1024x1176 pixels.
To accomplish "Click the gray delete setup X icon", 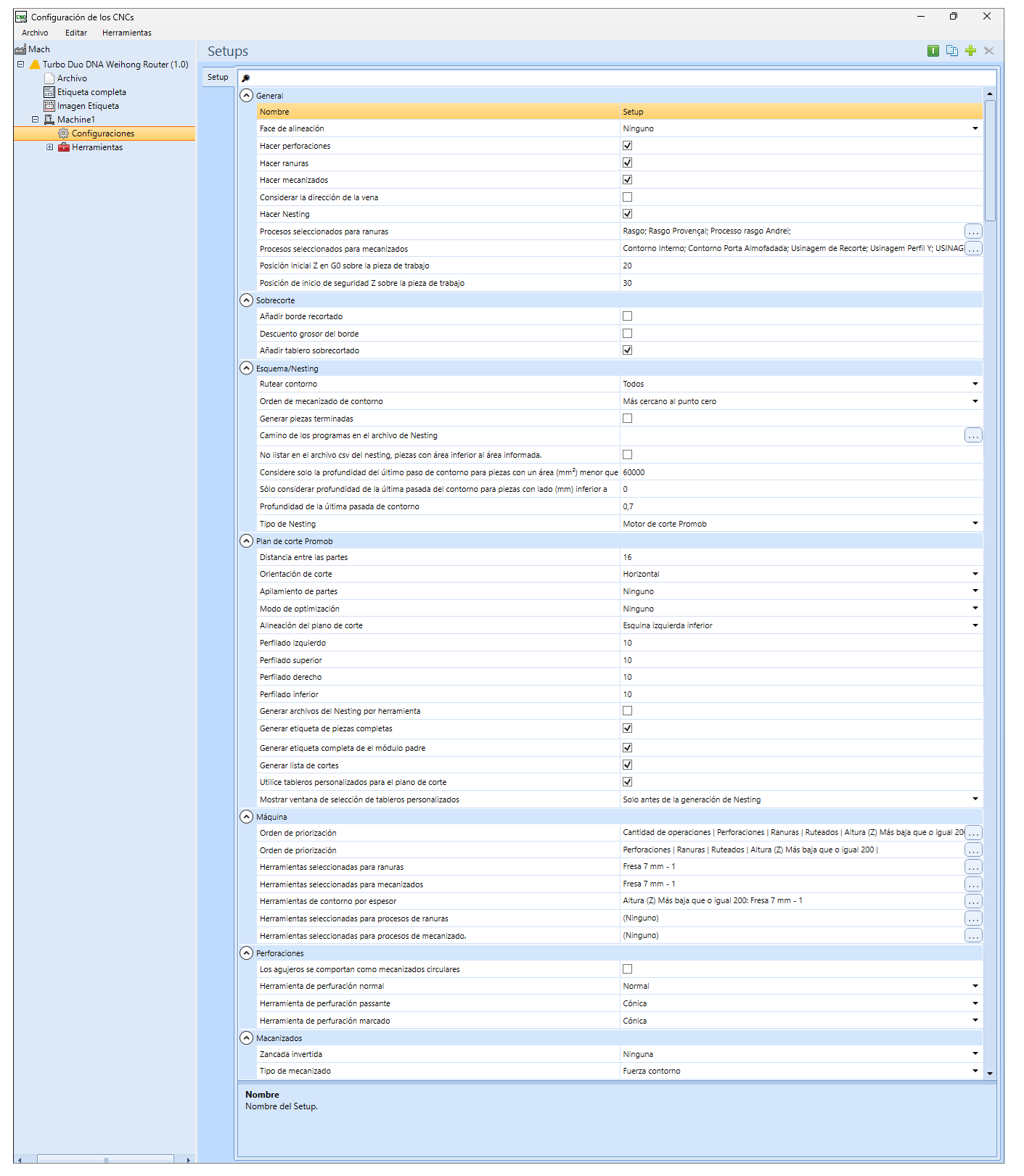I will 989,51.
